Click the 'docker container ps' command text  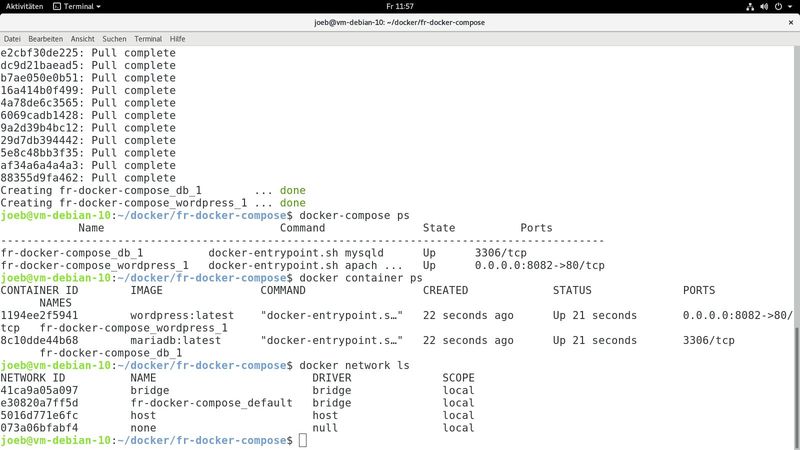coord(361,278)
